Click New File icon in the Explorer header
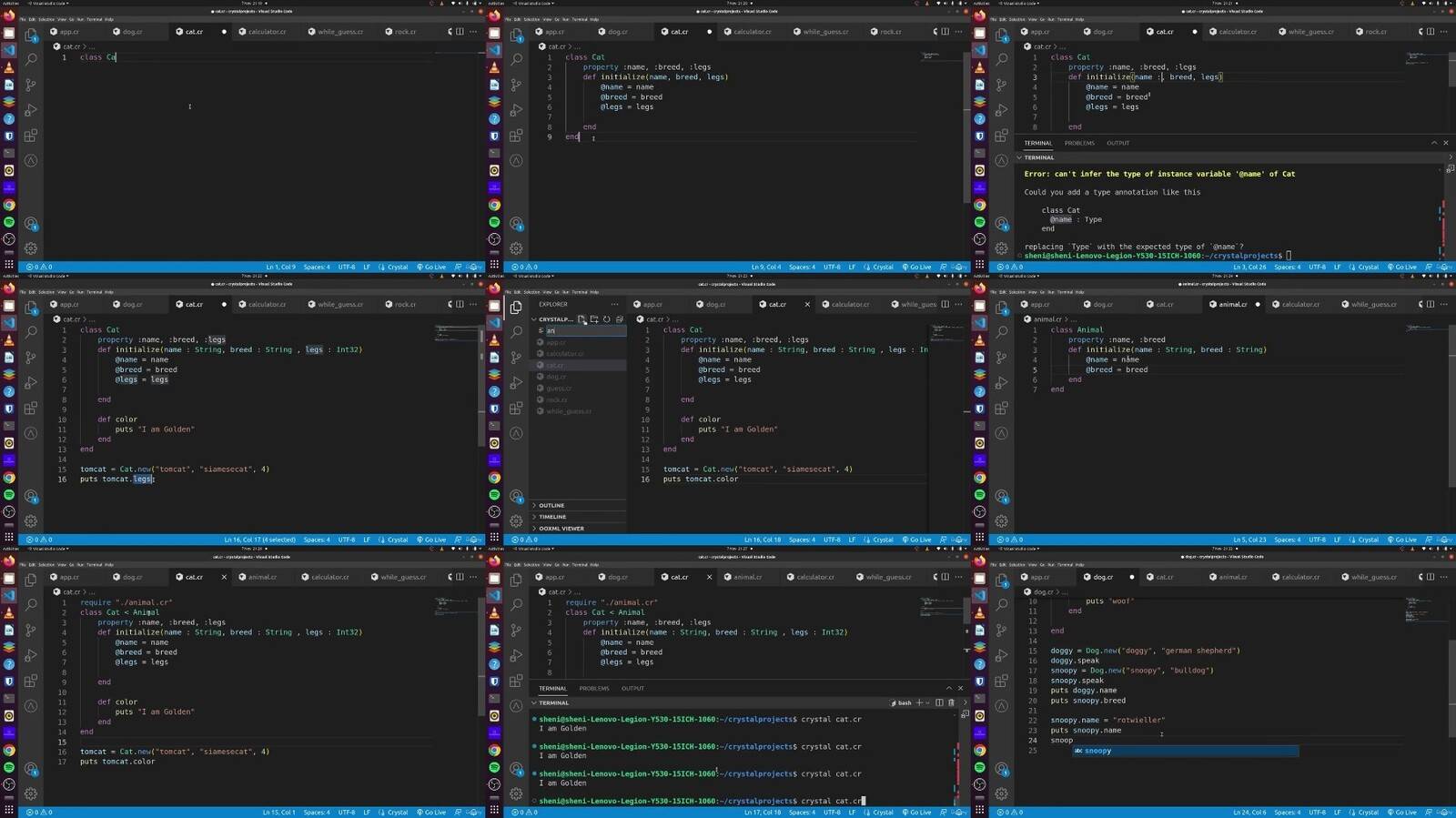This screenshot has width=1456, height=818. click(581, 319)
